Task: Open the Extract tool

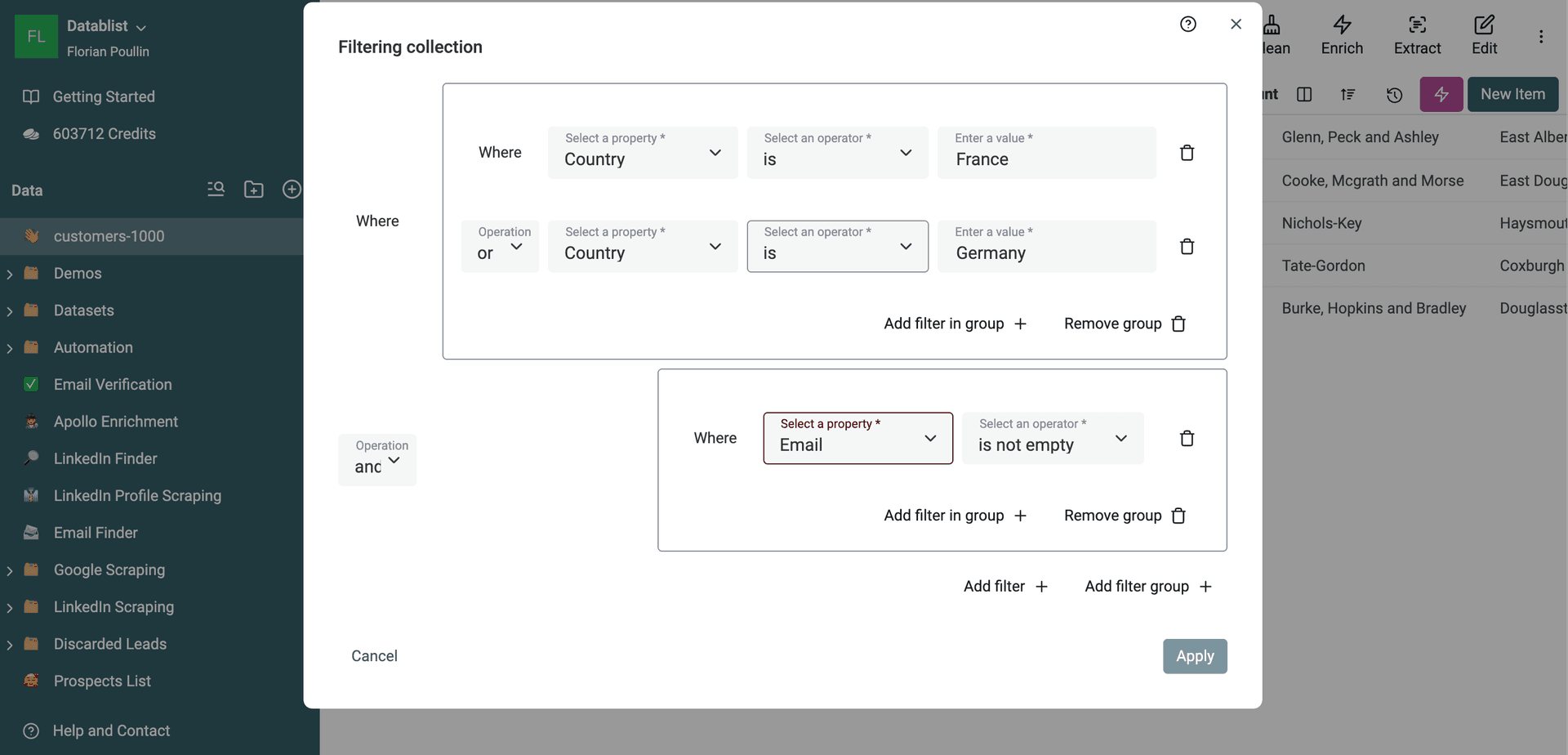Action: click(1417, 34)
